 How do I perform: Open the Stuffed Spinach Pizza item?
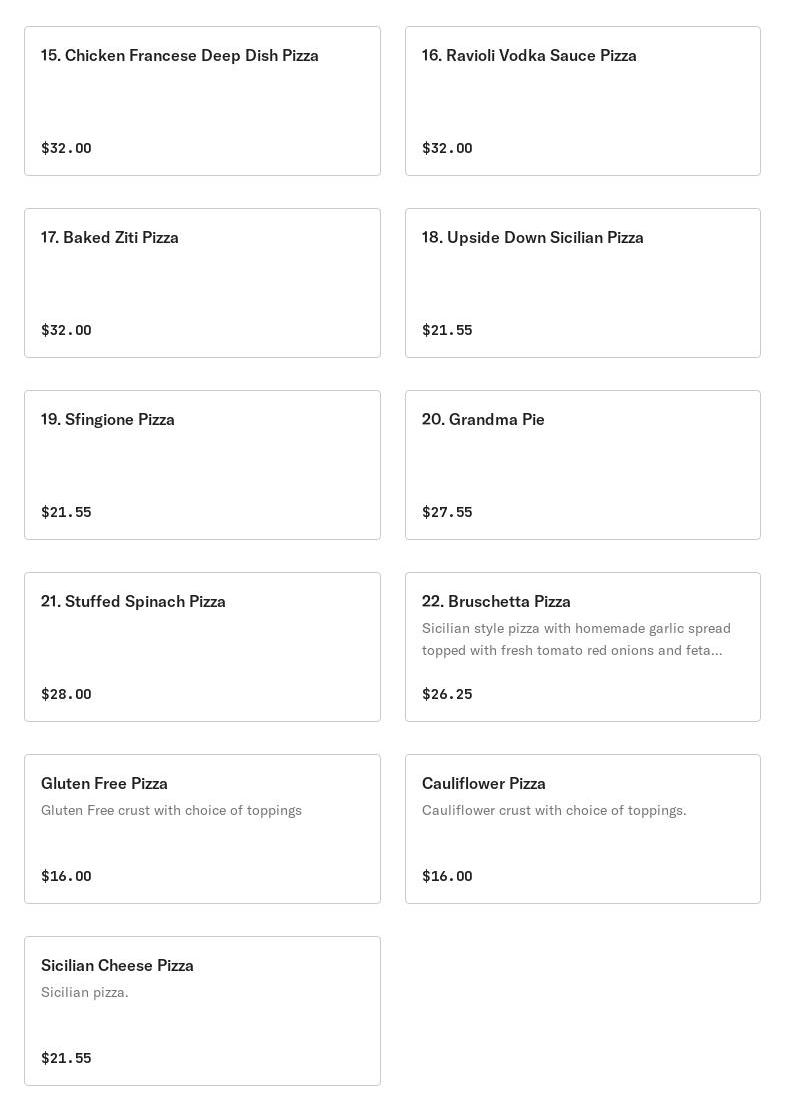[202, 647]
